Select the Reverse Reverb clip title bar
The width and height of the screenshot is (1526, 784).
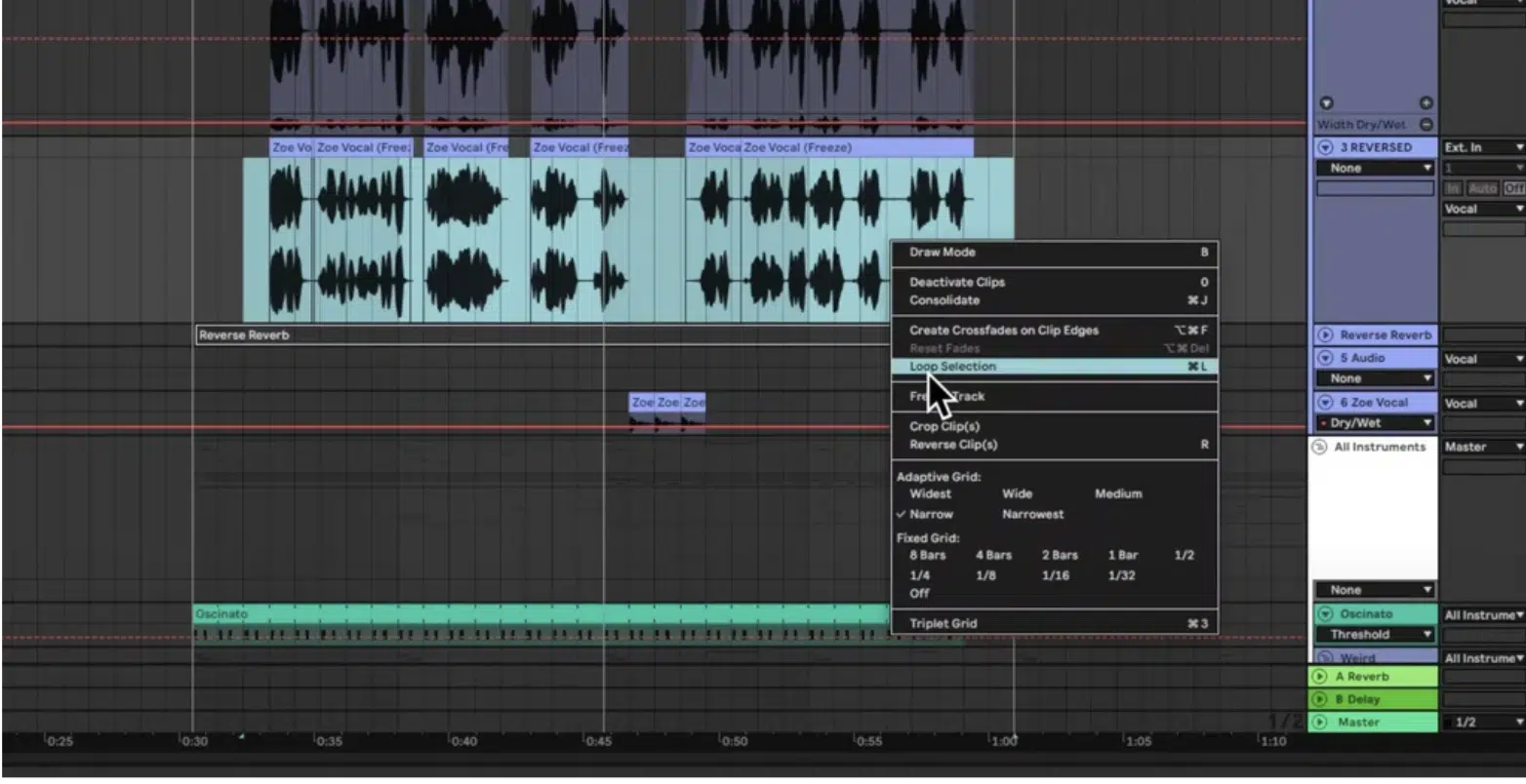coord(542,334)
